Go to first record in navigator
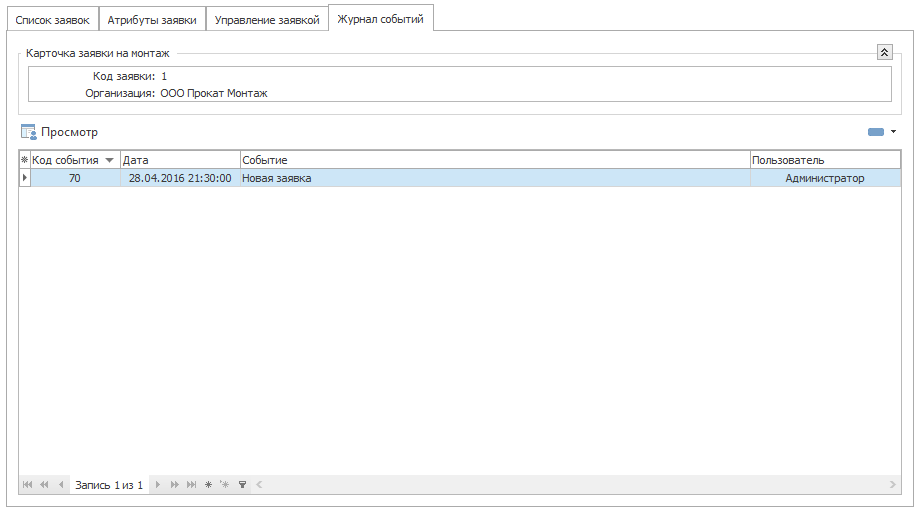919x511 pixels. 28,485
